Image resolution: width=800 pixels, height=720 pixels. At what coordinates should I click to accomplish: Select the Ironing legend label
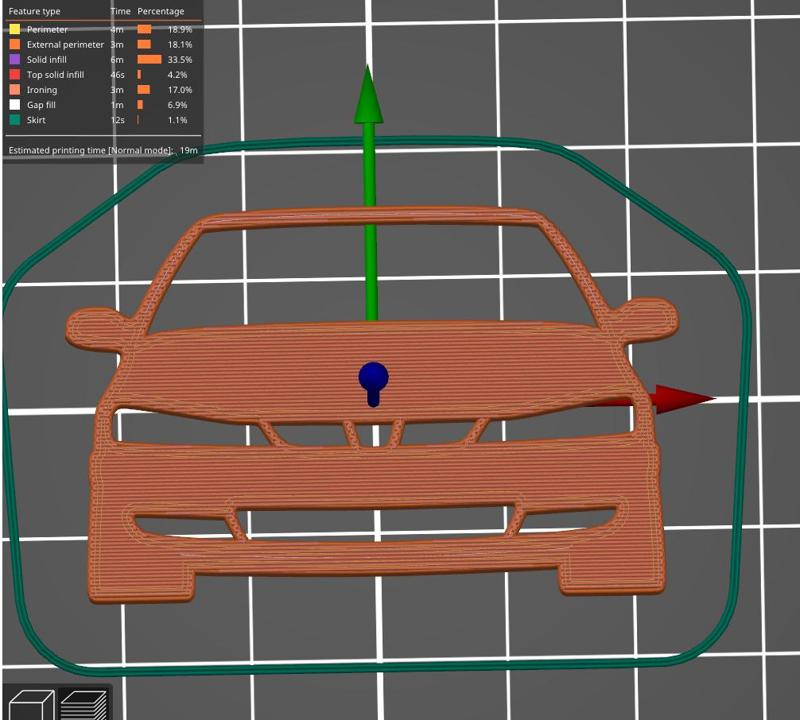pos(42,90)
